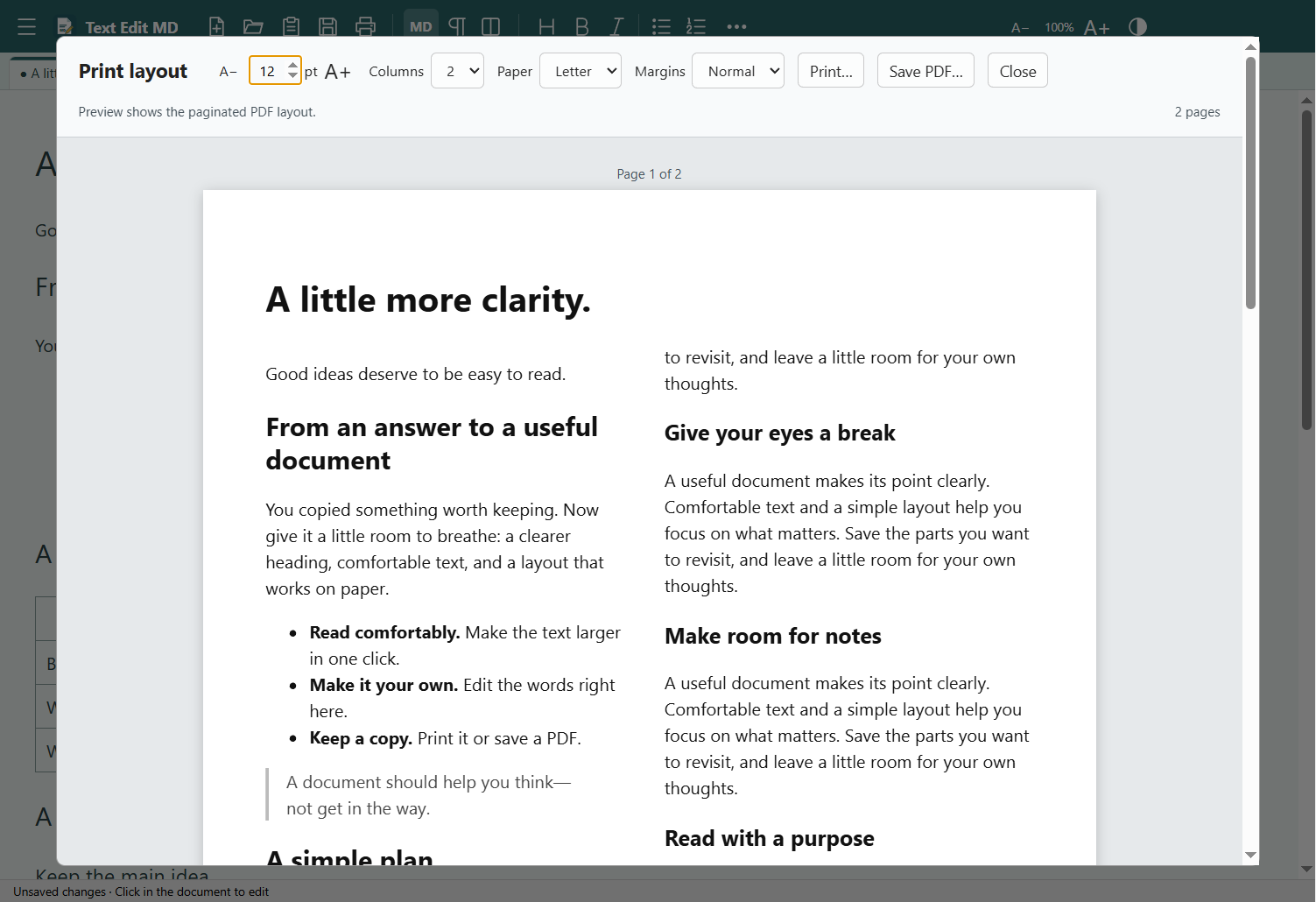Screen dimensions: 1316x902
Task: Click the main window scrollbar down arrow
Action: (1306, 870)
